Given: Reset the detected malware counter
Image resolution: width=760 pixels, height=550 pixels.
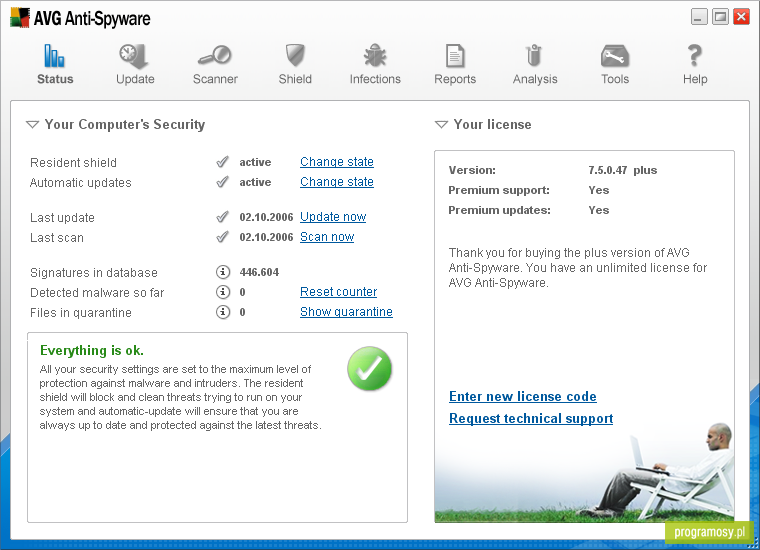Looking at the screenshot, I should (338, 292).
